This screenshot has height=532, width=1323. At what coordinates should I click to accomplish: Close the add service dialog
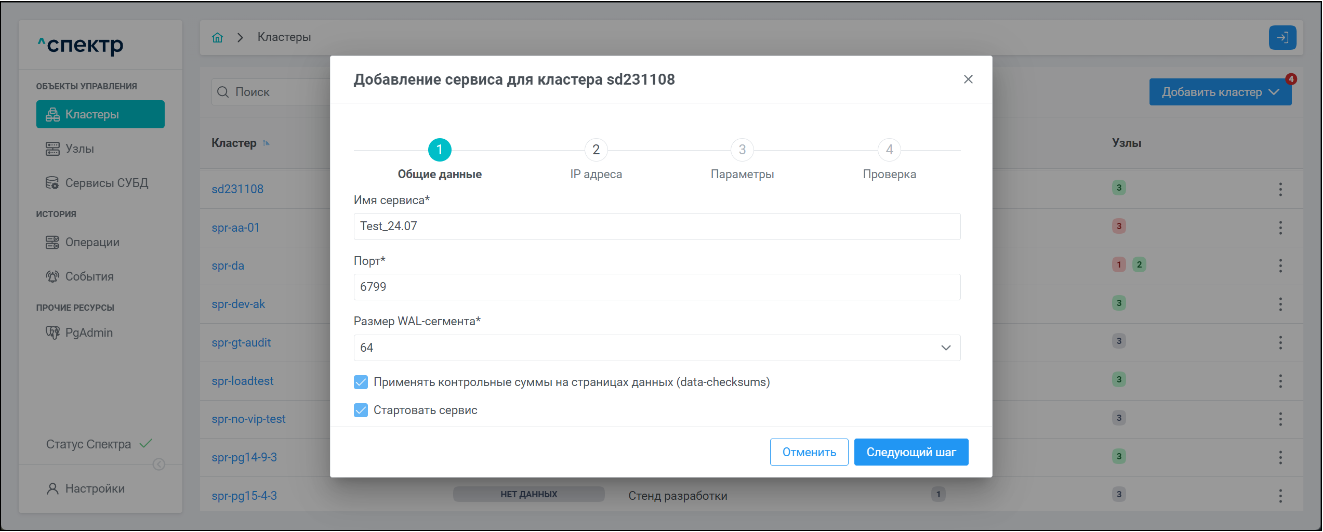(x=968, y=79)
